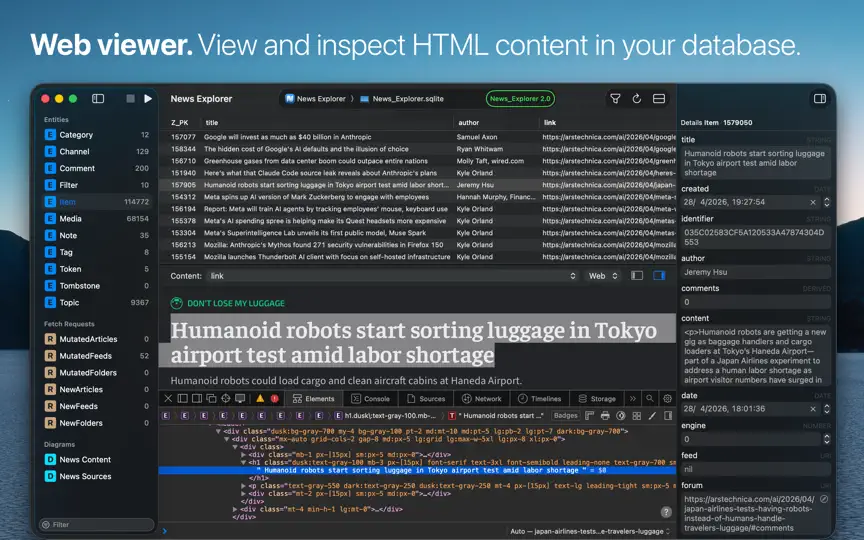864x540 pixels.
Task: Select the Media entity
Action: [97, 219]
